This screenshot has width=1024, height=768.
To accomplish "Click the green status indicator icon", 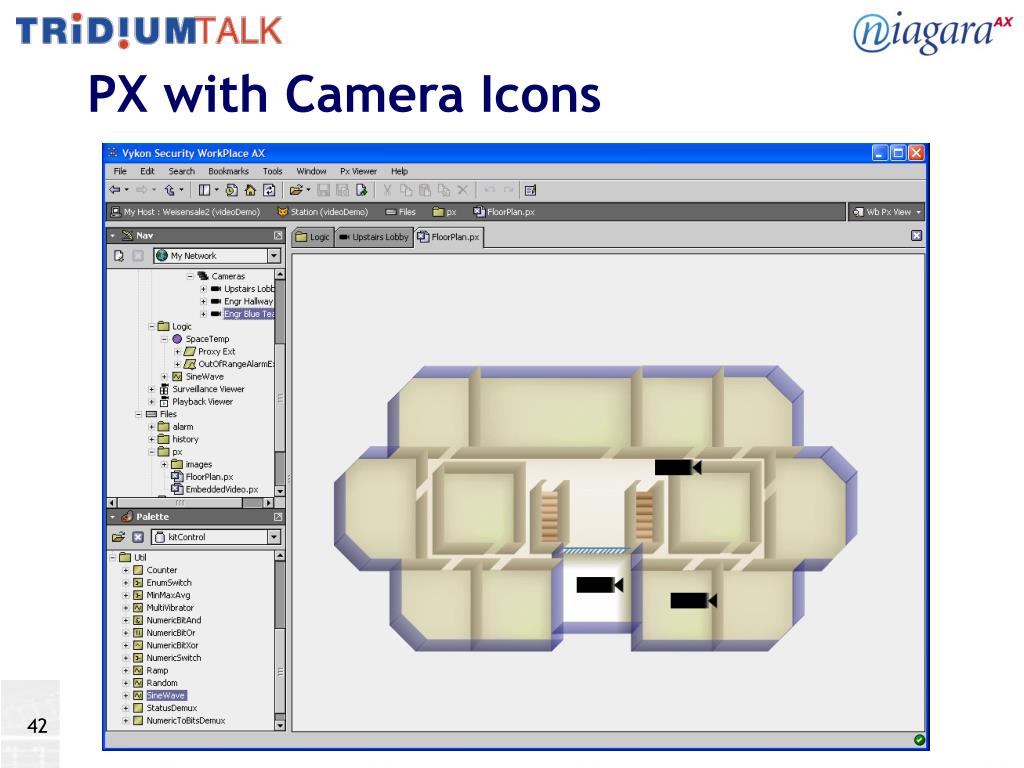I will [920, 740].
